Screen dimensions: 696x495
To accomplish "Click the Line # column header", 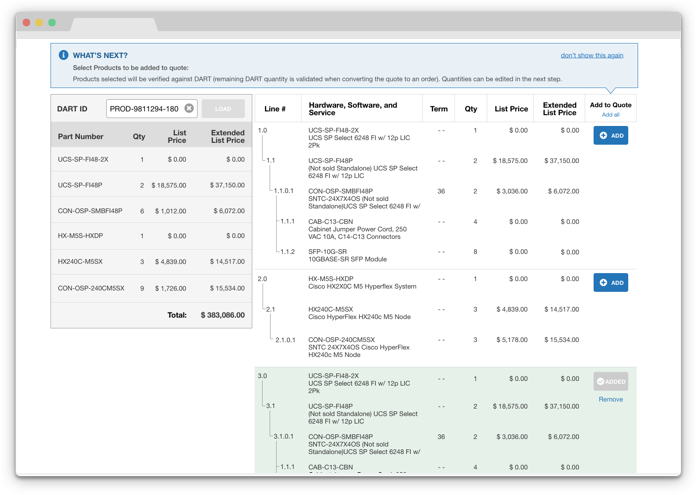I will click(275, 109).
